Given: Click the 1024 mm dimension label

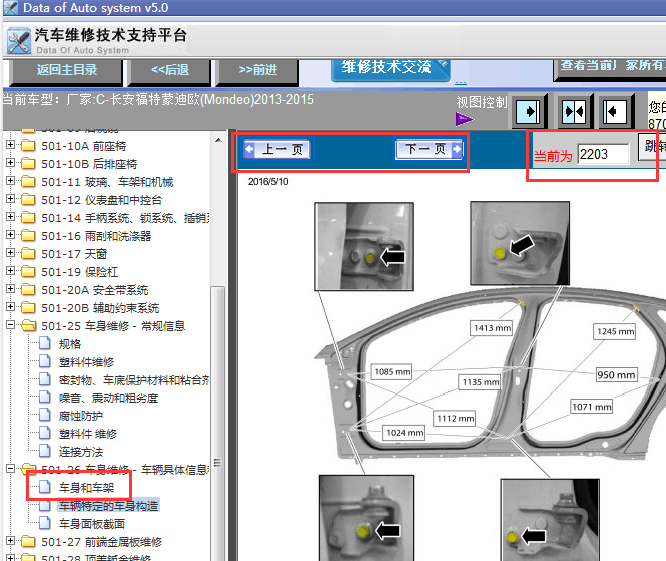Looking at the screenshot, I should click(x=404, y=432).
